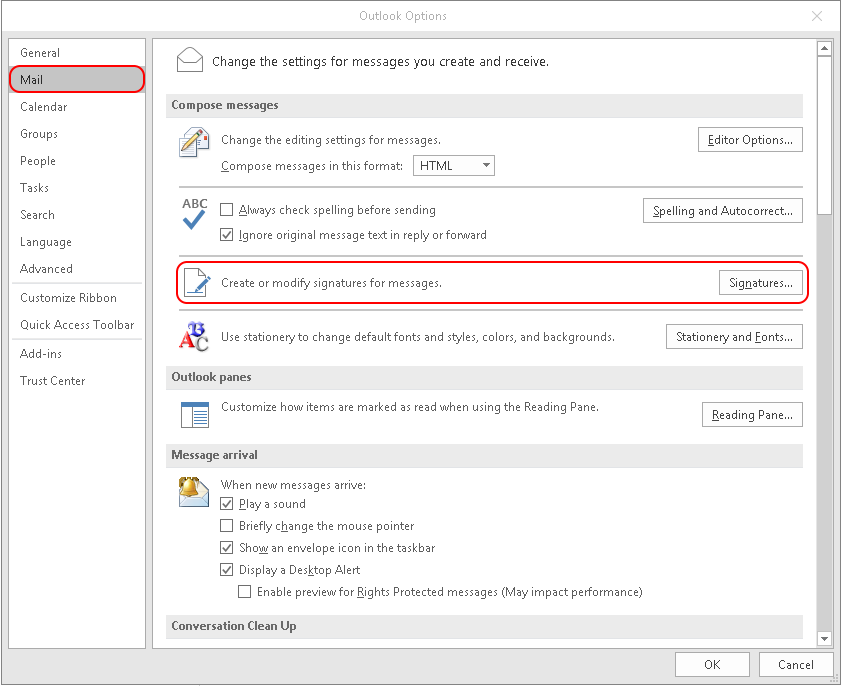Toggle the Play a sound checkbox

pyautogui.click(x=227, y=504)
